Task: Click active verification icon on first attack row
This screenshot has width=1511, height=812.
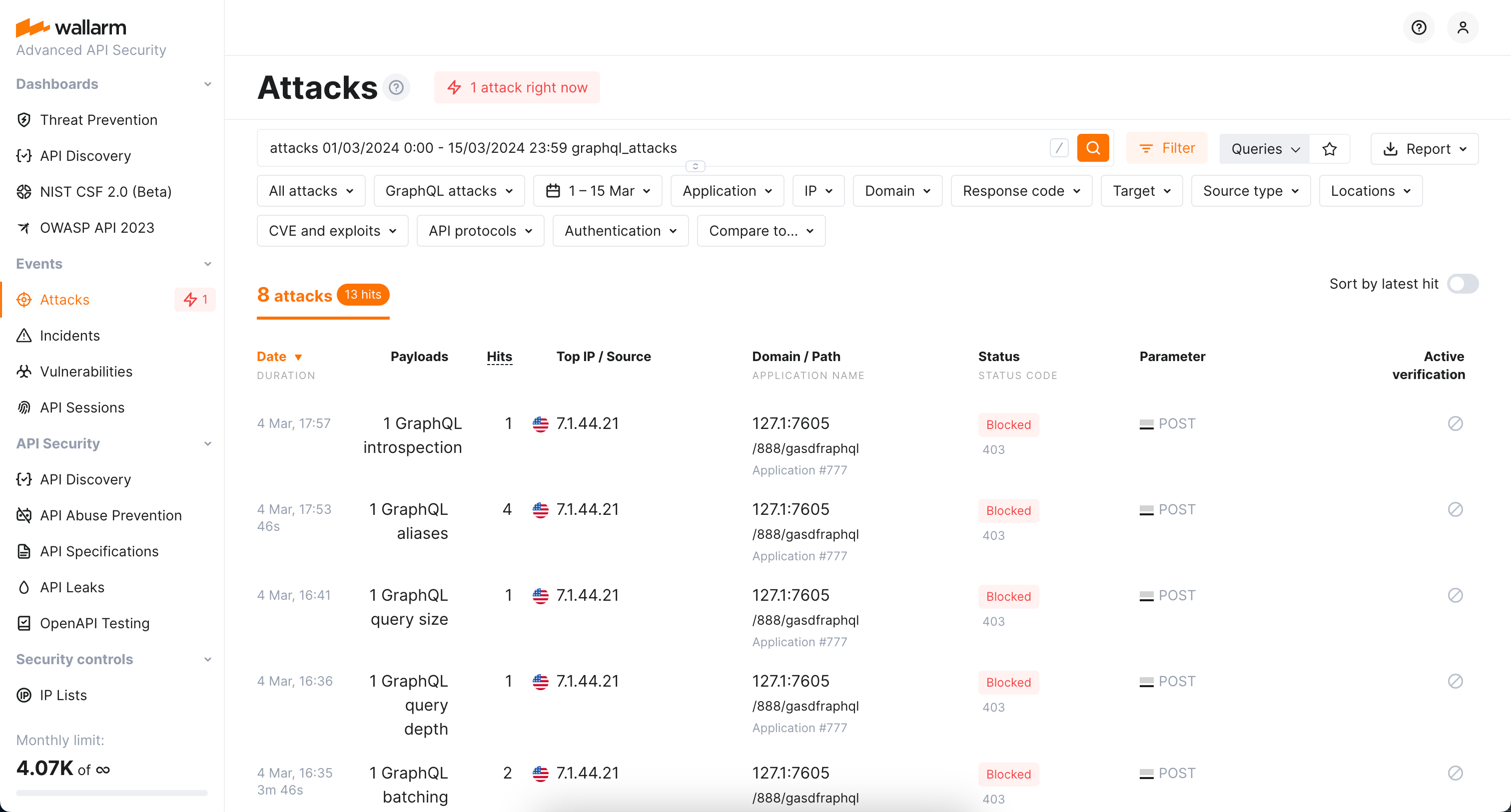Action: [x=1455, y=422]
